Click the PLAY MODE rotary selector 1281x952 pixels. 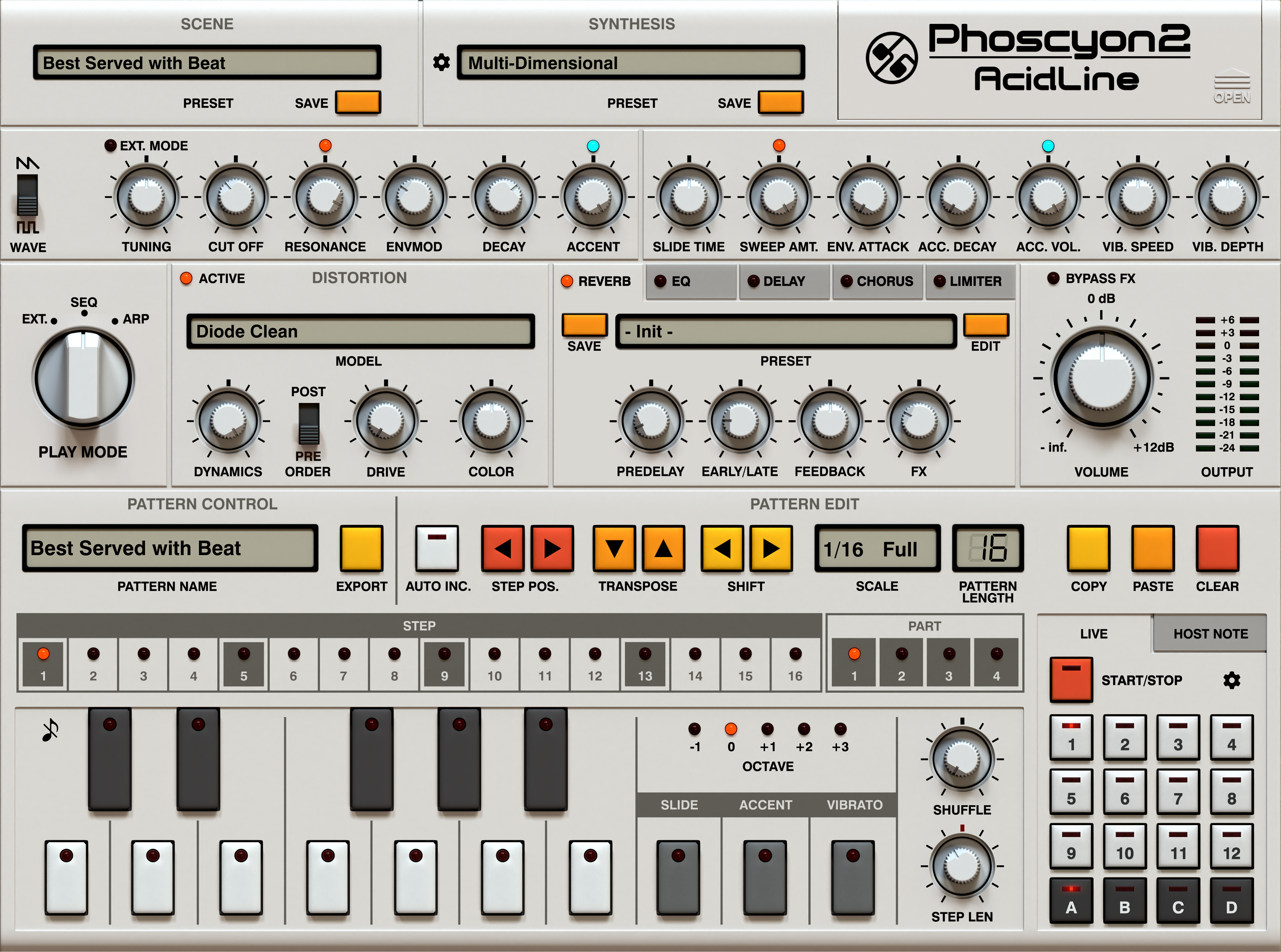83,379
